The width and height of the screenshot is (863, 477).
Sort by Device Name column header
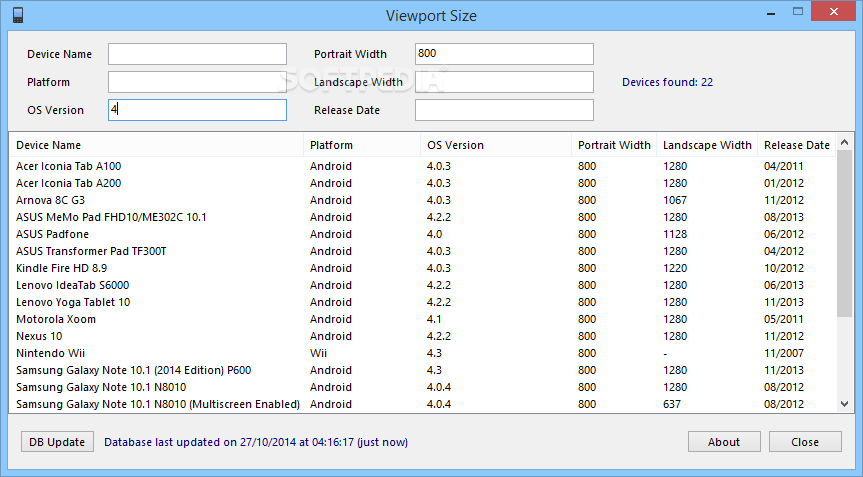pos(156,145)
